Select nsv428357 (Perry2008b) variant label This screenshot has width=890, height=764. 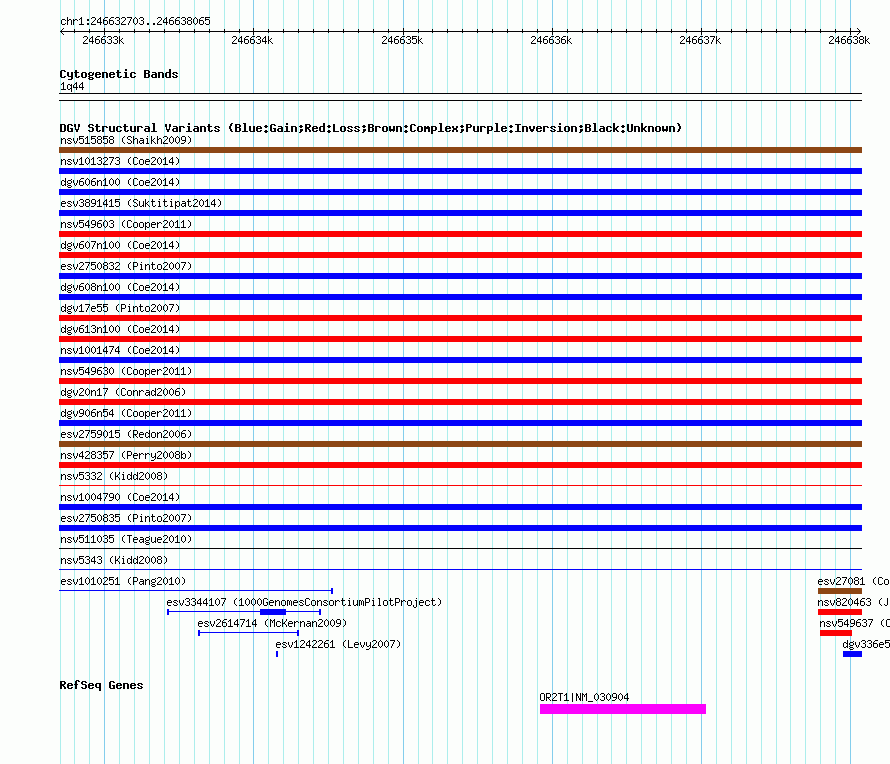point(126,455)
